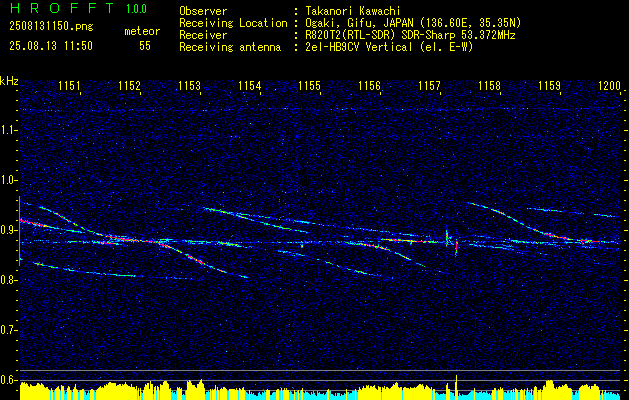Click the Receiver field label
Image resolution: width=629 pixels, height=400 pixels.
[203, 35]
